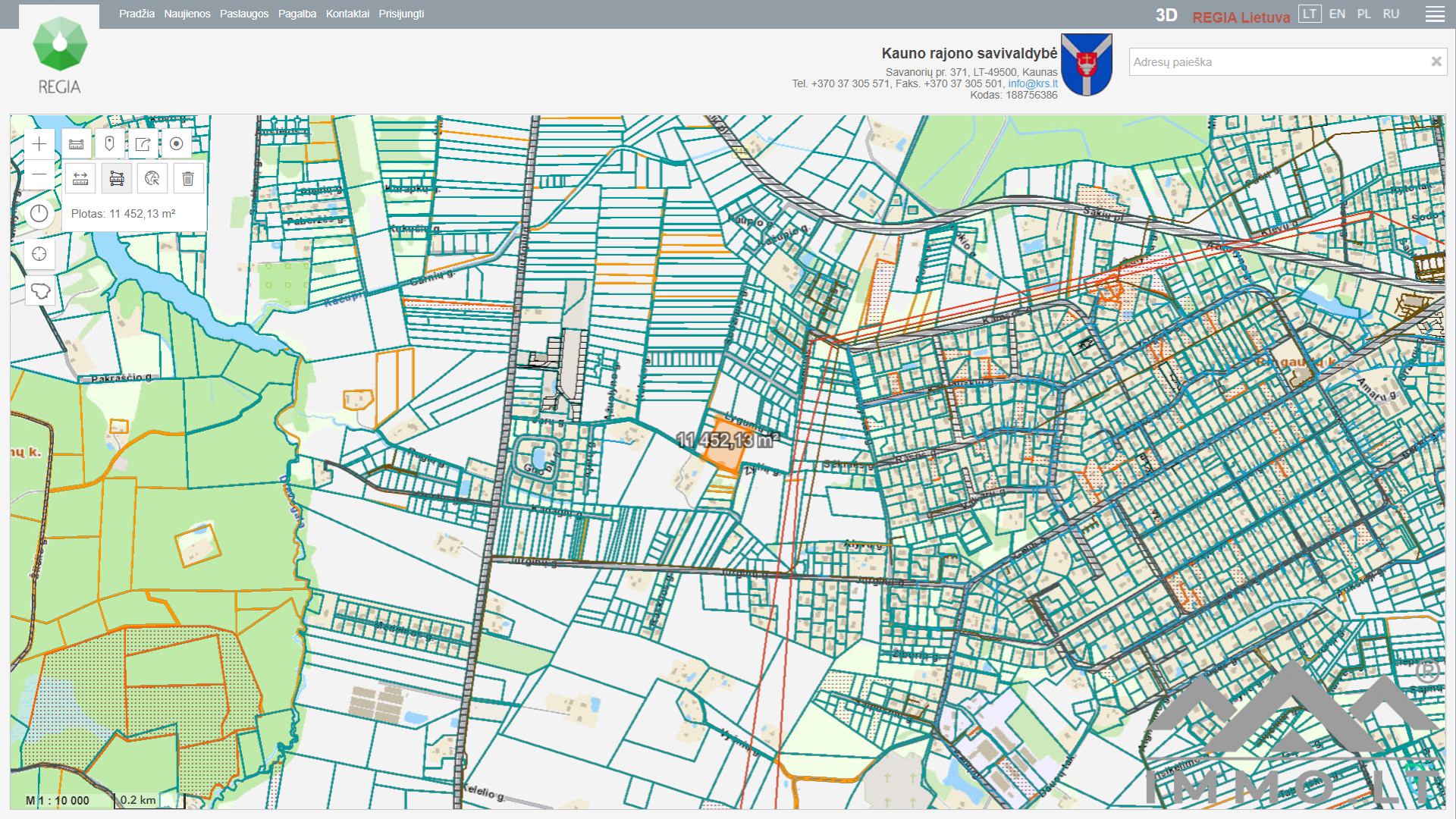This screenshot has width=1456, height=819.
Task: Delete measurements with trash icon
Action: [188, 179]
